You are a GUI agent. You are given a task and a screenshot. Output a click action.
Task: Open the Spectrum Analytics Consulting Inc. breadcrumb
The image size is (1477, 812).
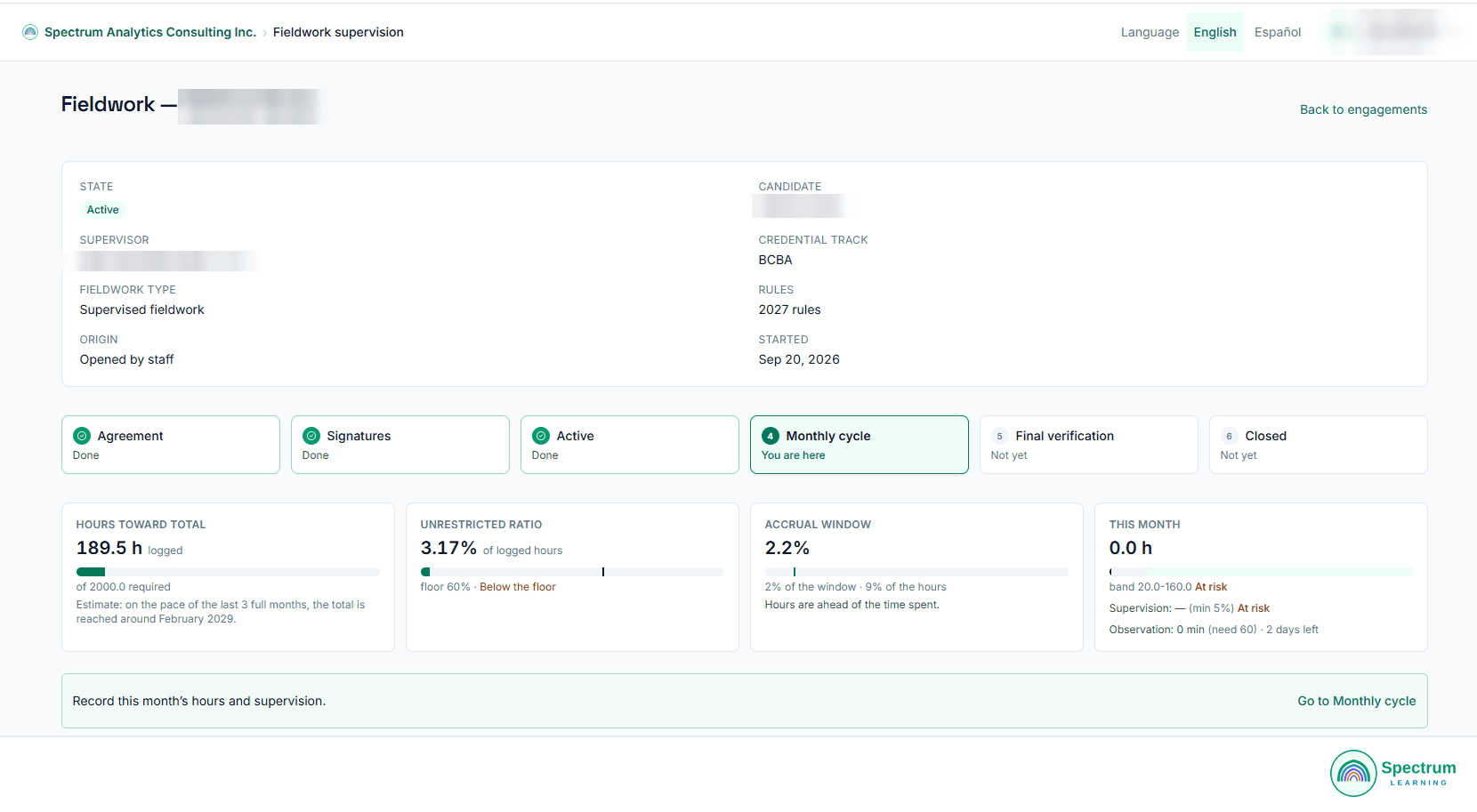150,32
